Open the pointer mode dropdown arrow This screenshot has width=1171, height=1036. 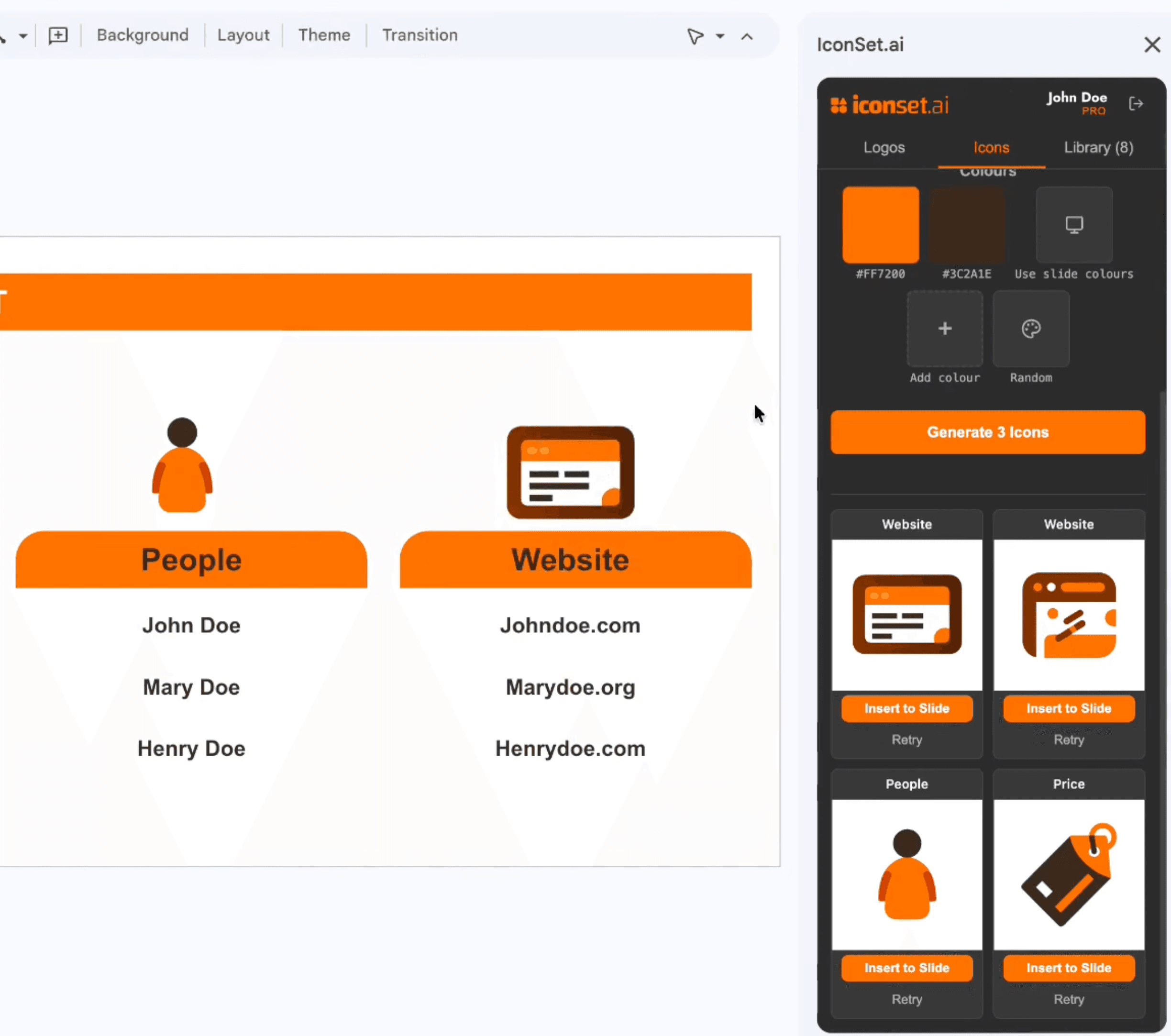point(720,37)
